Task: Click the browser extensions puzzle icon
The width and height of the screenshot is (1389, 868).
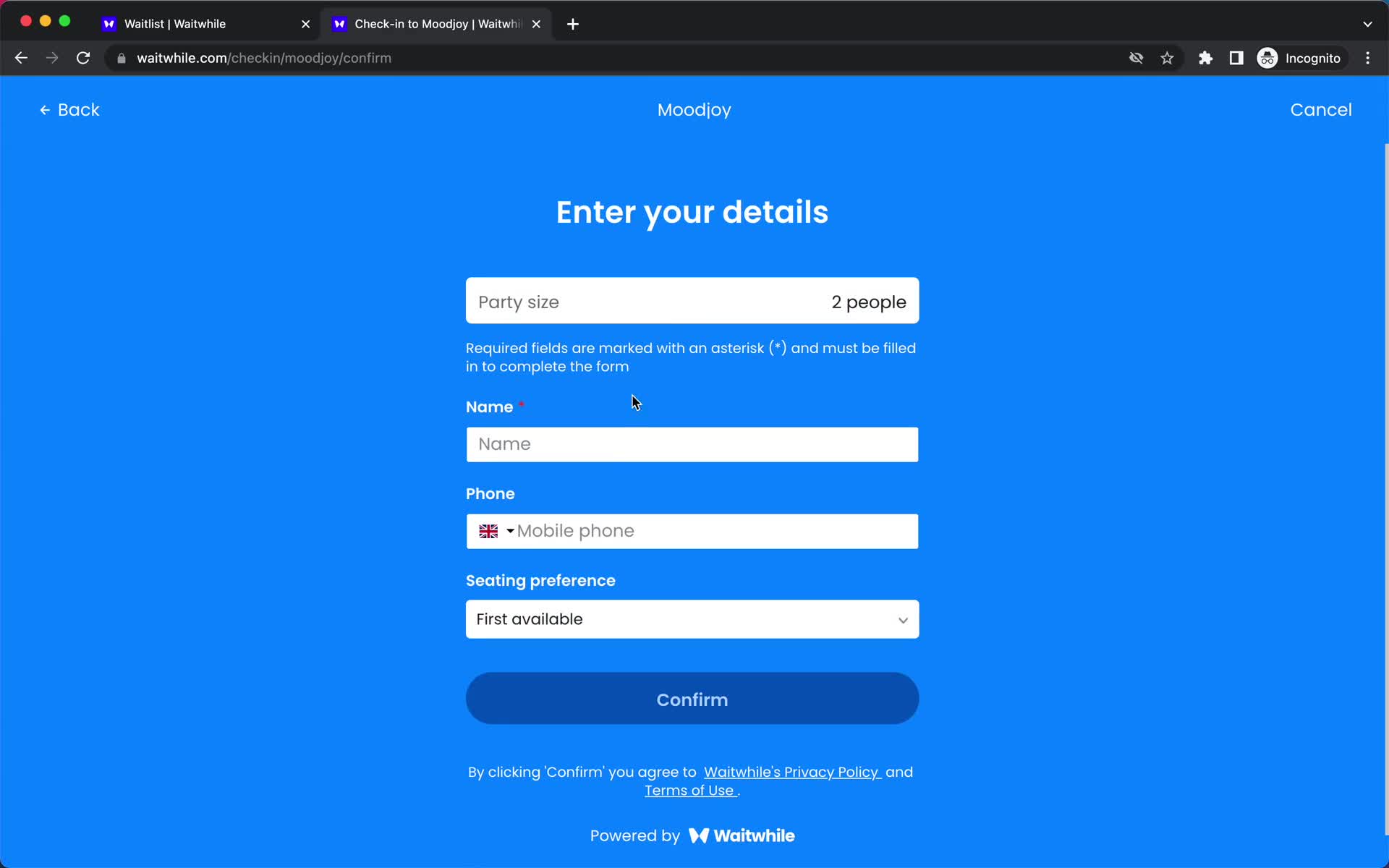Action: (1204, 58)
